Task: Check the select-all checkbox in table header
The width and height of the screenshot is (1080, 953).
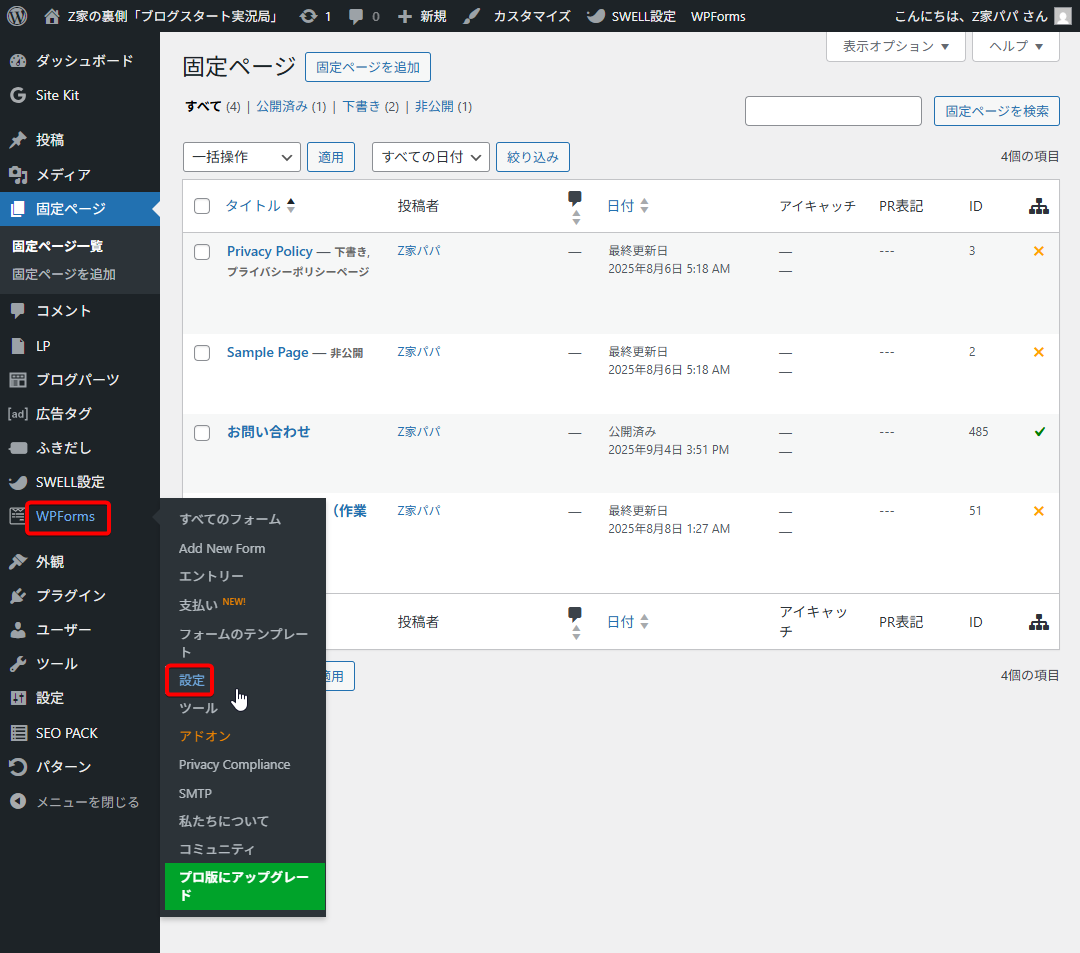Action: tap(202, 206)
